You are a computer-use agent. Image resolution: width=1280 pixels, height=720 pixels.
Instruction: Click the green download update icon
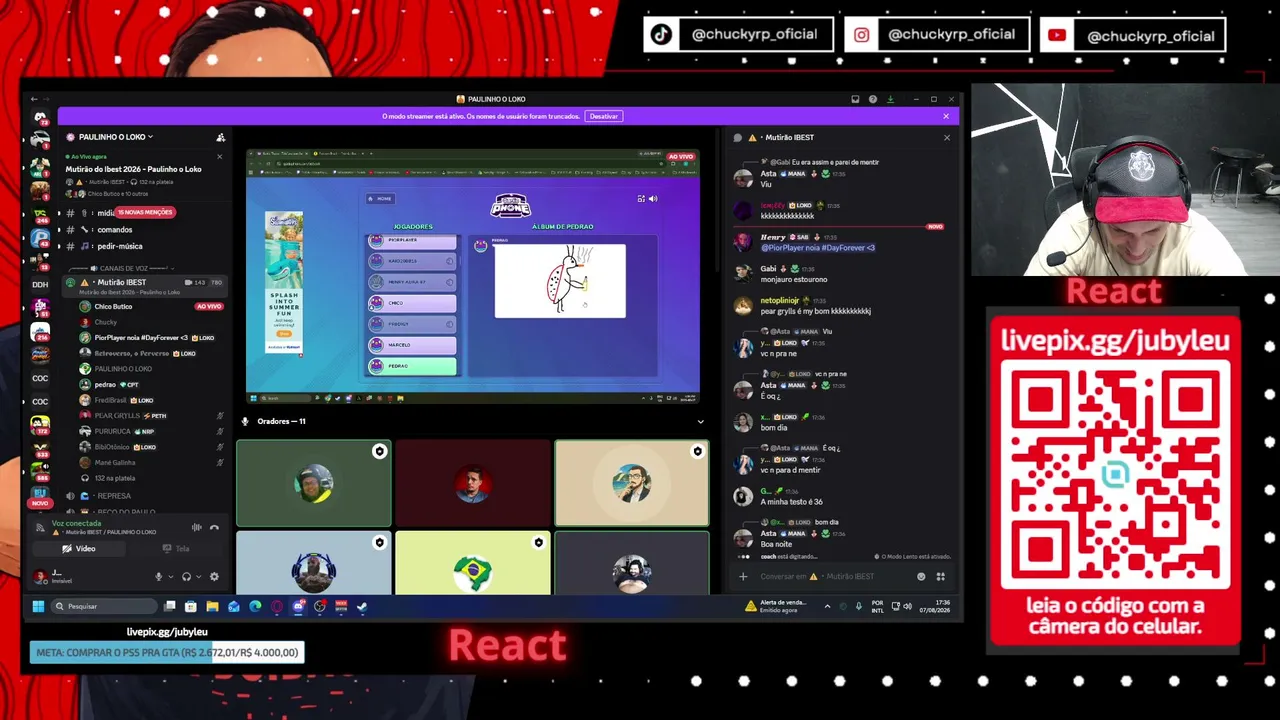[x=890, y=99]
